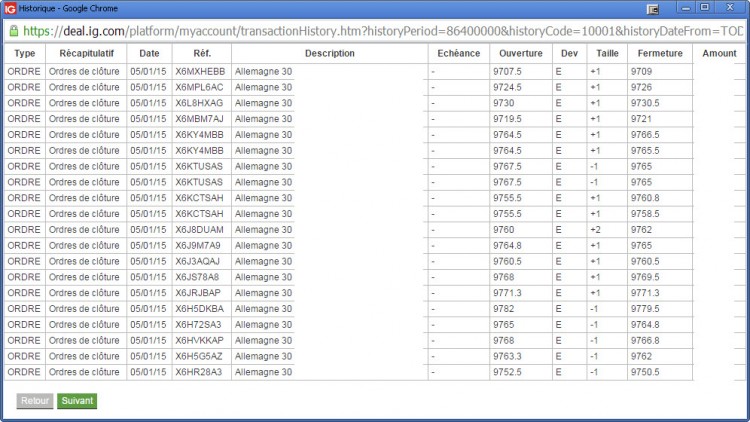The image size is (750, 422).
Task: Click closing price 9750.5
Action: (x=645, y=372)
